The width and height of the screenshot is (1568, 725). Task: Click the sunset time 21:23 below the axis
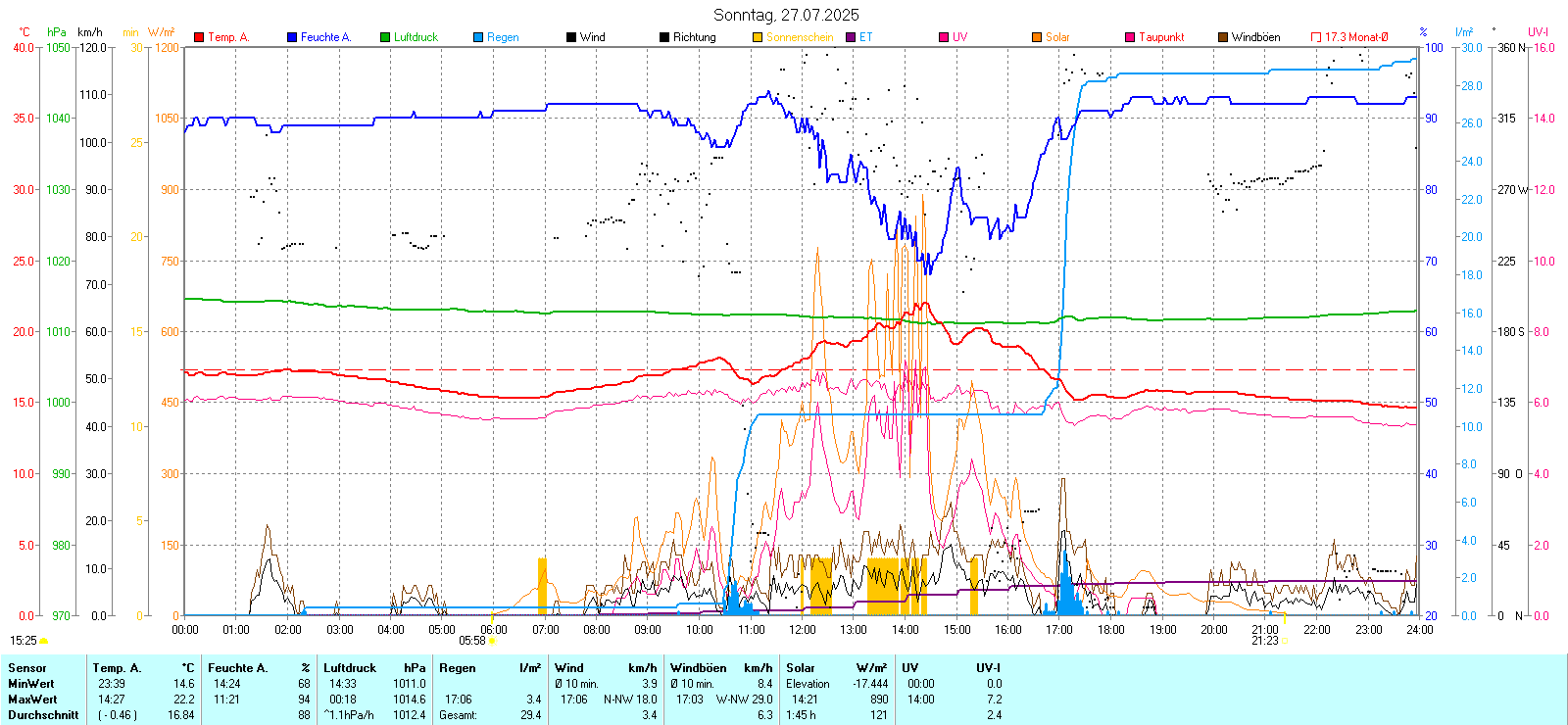1264,641
